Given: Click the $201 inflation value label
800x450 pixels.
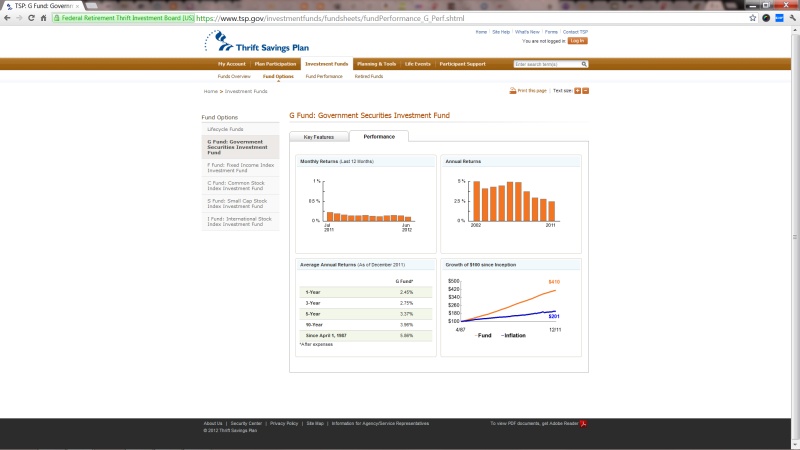Looking at the screenshot, I should [554, 316].
